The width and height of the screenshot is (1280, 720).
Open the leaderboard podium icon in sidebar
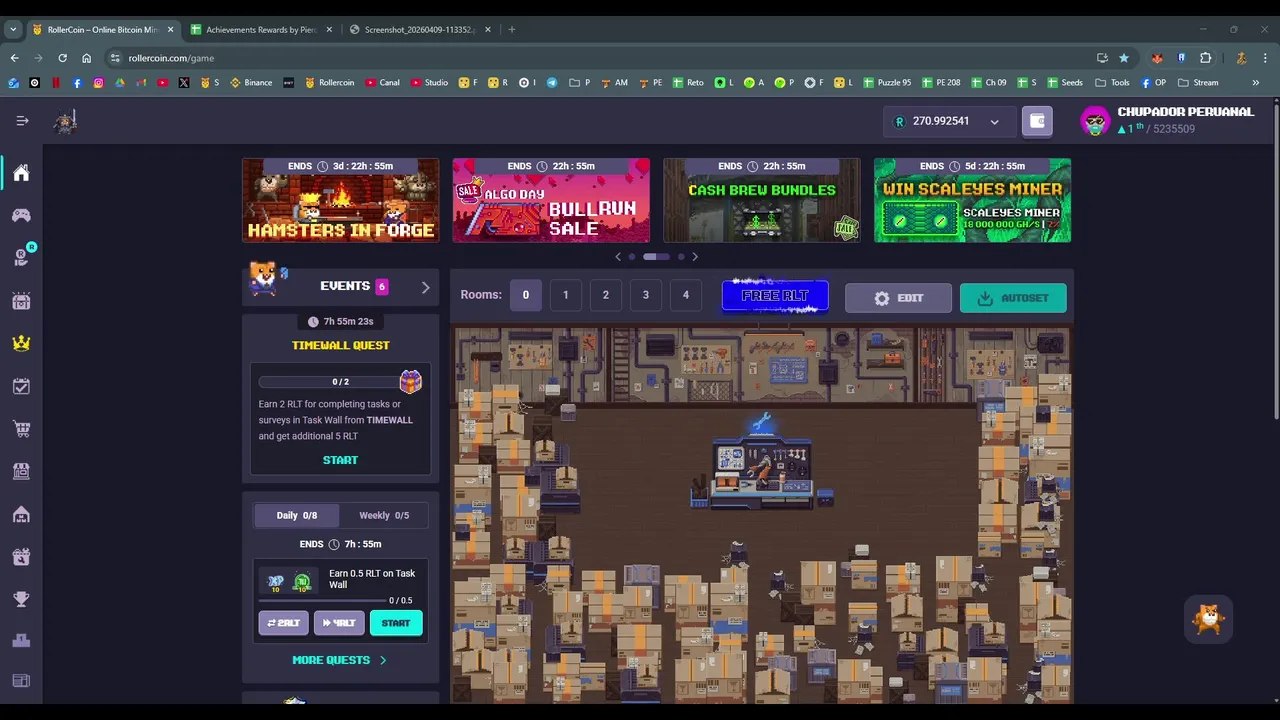[21, 640]
